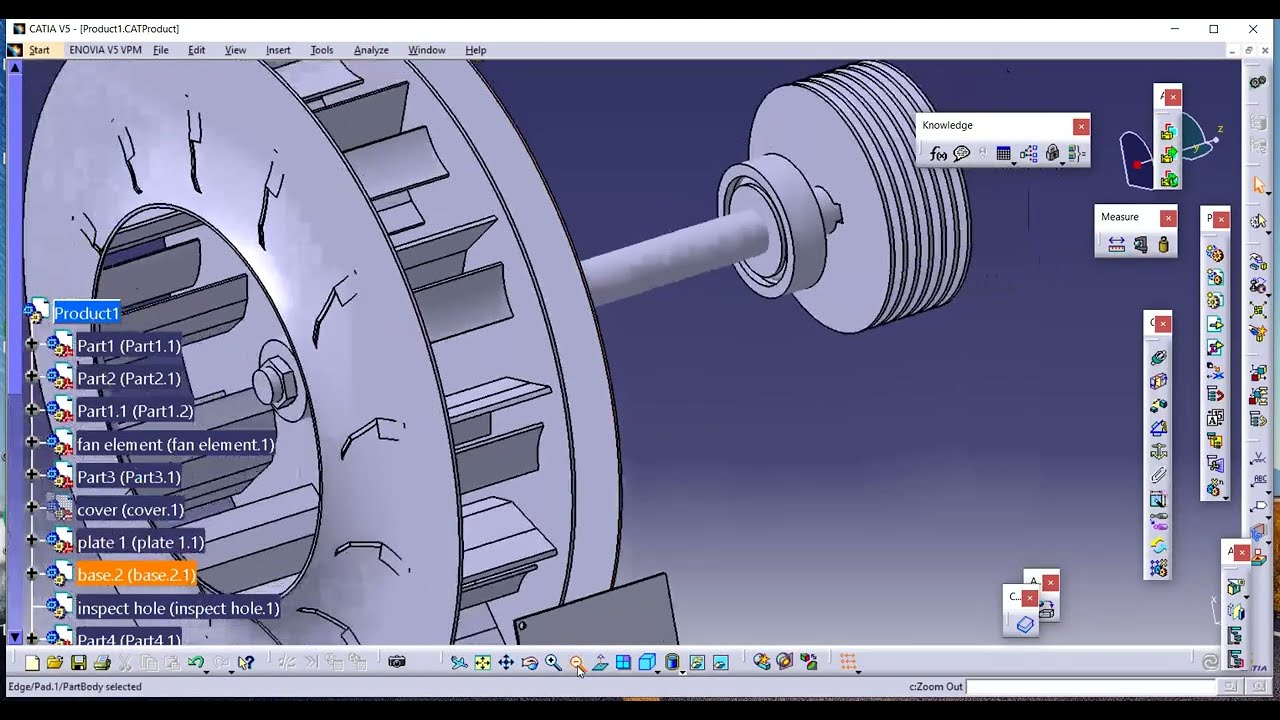
Task: Expand the fan element tree node
Action: pos(31,442)
